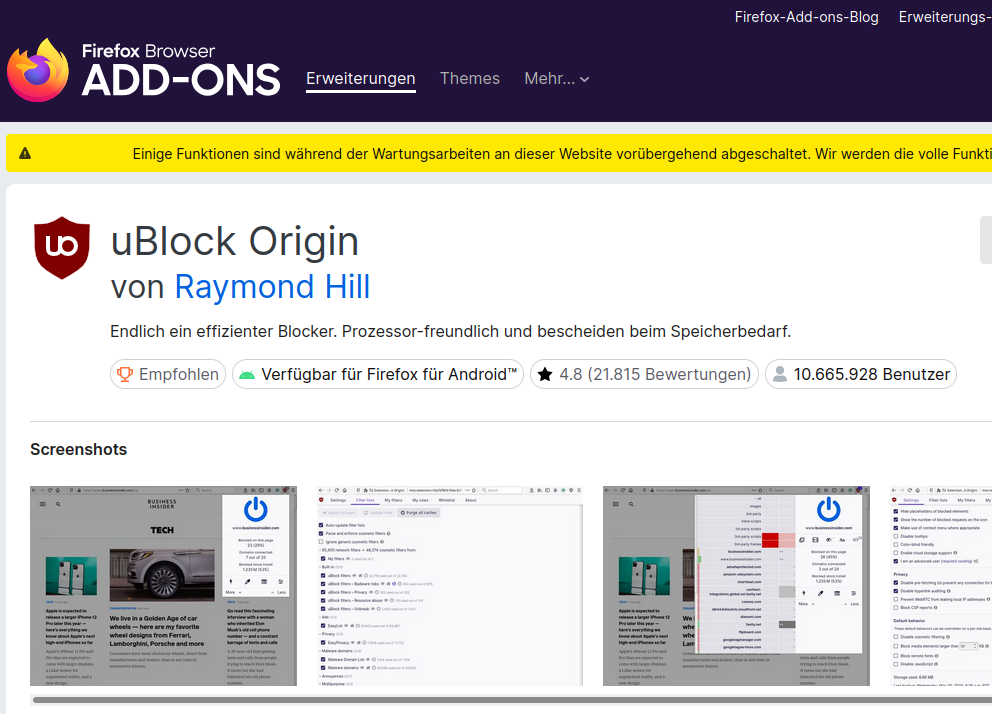Click the star icon beside the 4.8 rating

coord(545,374)
